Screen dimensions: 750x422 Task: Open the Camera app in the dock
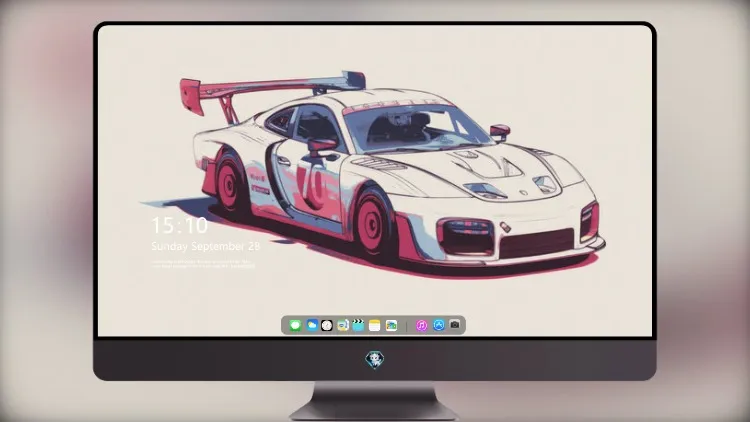coord(455,325)
